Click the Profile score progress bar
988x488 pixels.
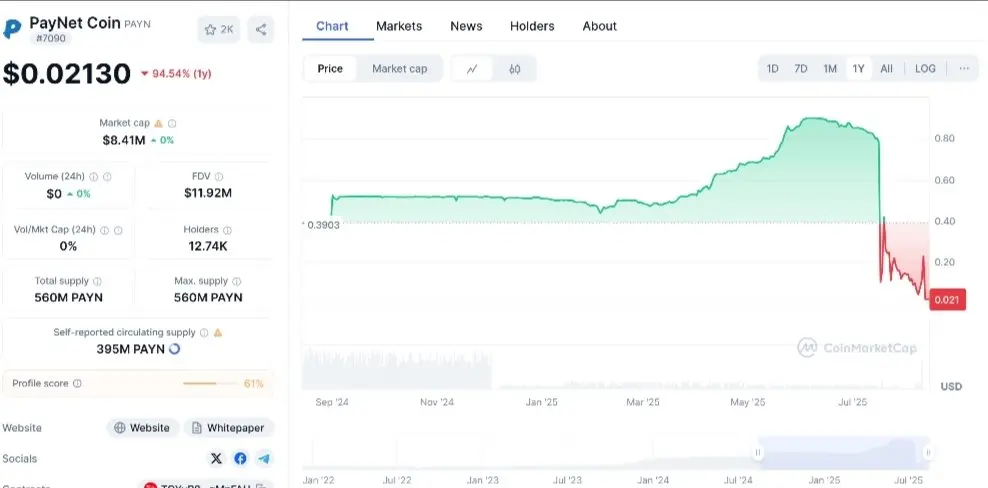point(211,383)
